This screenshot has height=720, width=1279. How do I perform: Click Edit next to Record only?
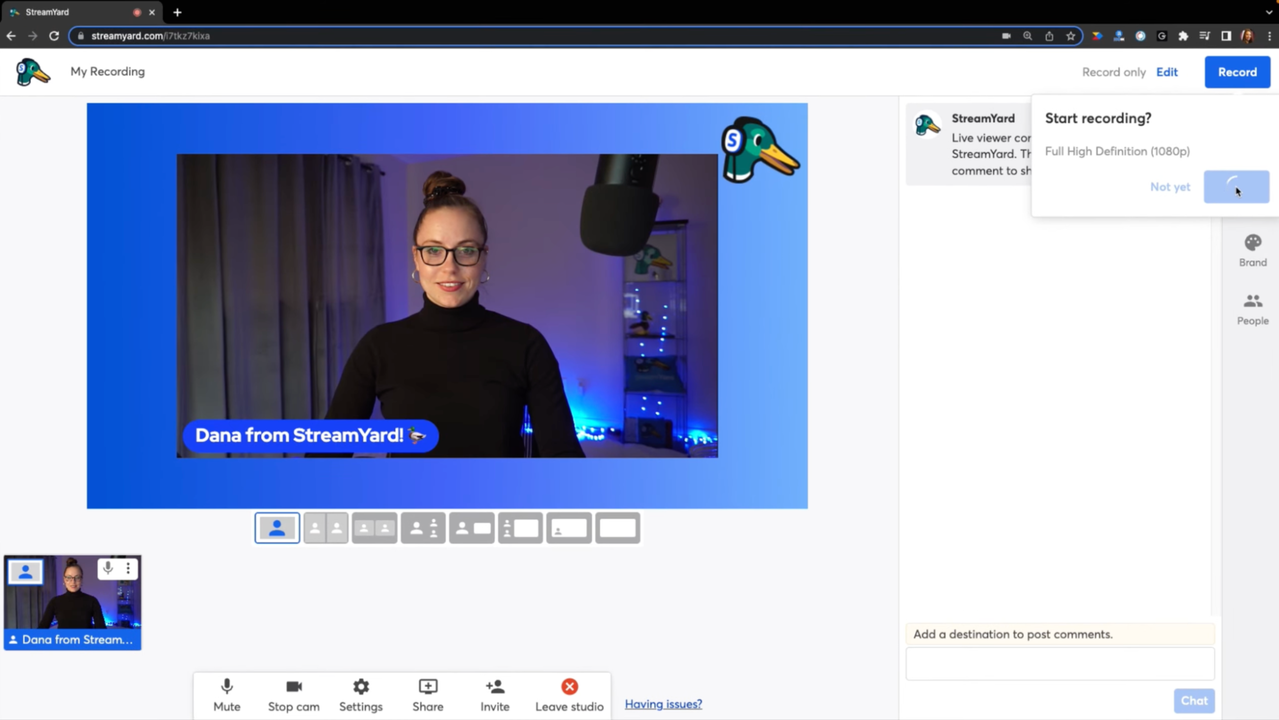1167,72
